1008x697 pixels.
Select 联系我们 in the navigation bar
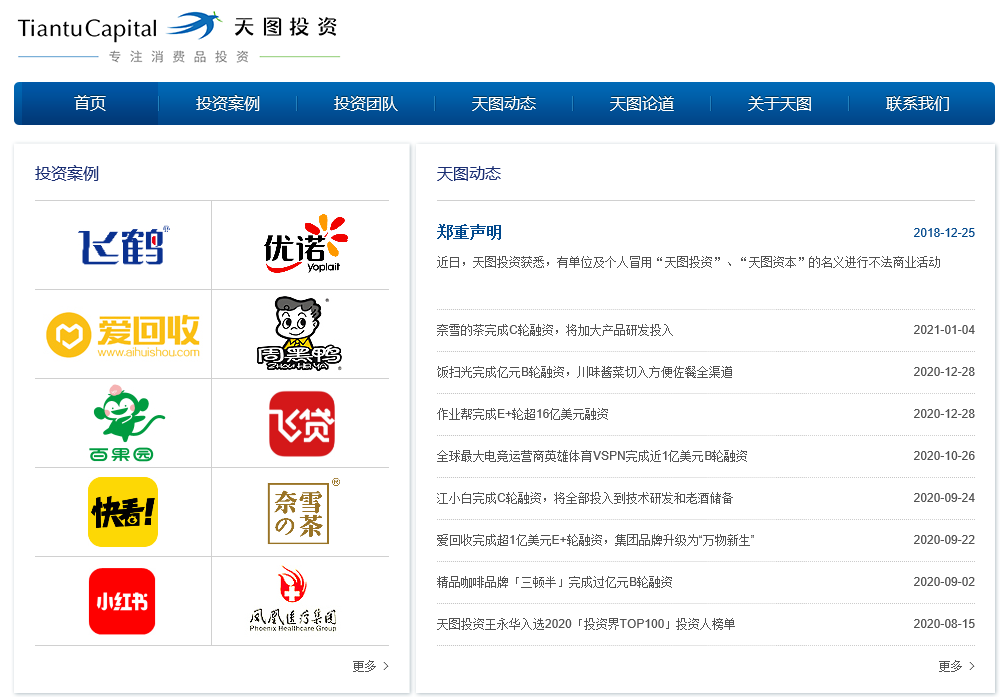(x=917, y=104)
